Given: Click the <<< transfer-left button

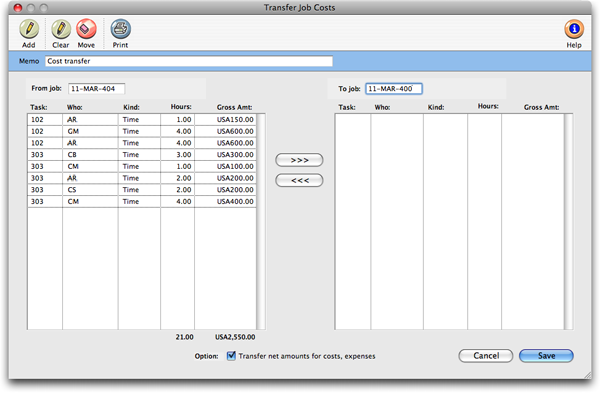Looking at the screenshot, I should [x=299, y=180].
